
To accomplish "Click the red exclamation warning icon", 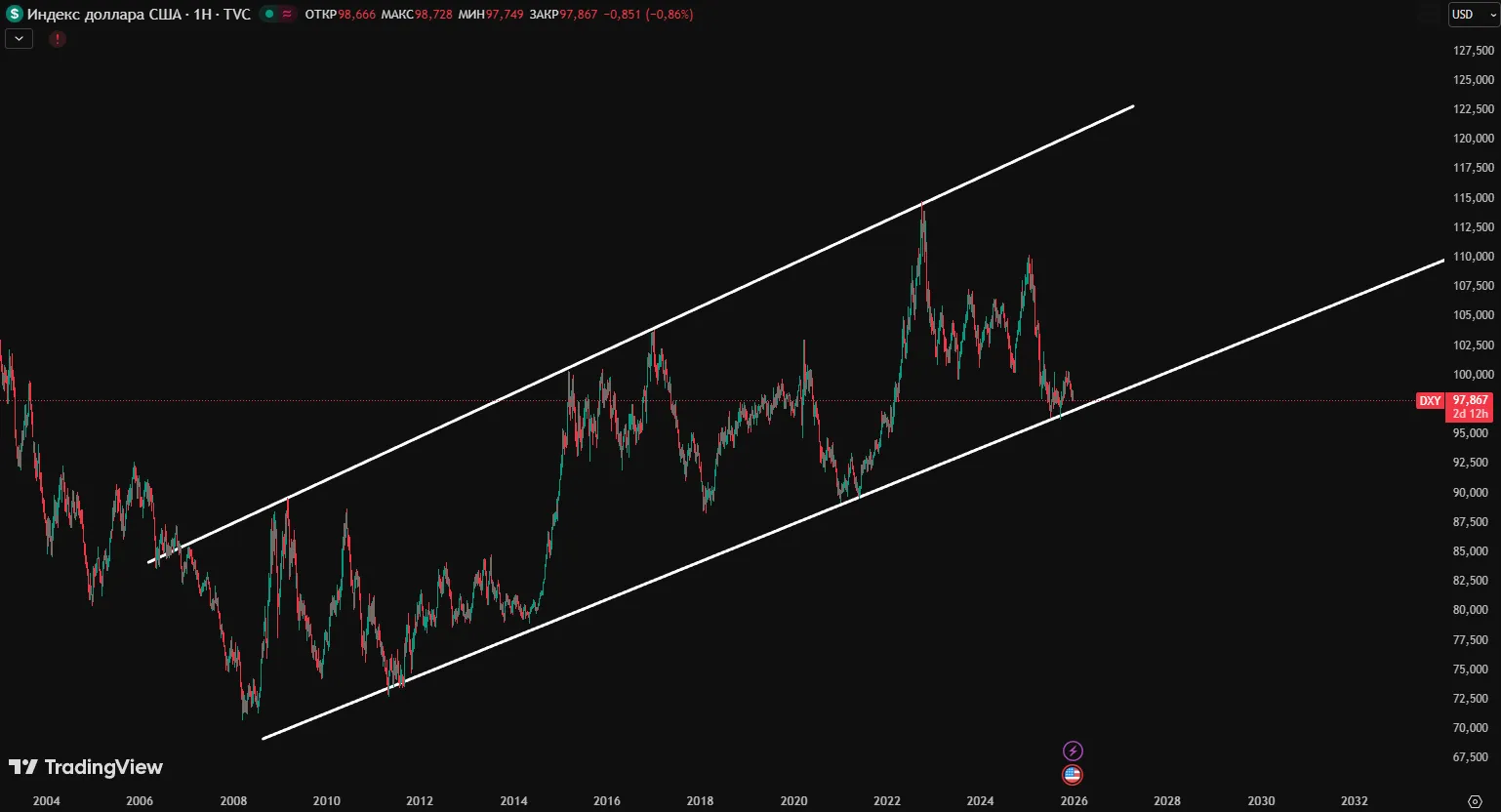I will (x=58, y=39).
